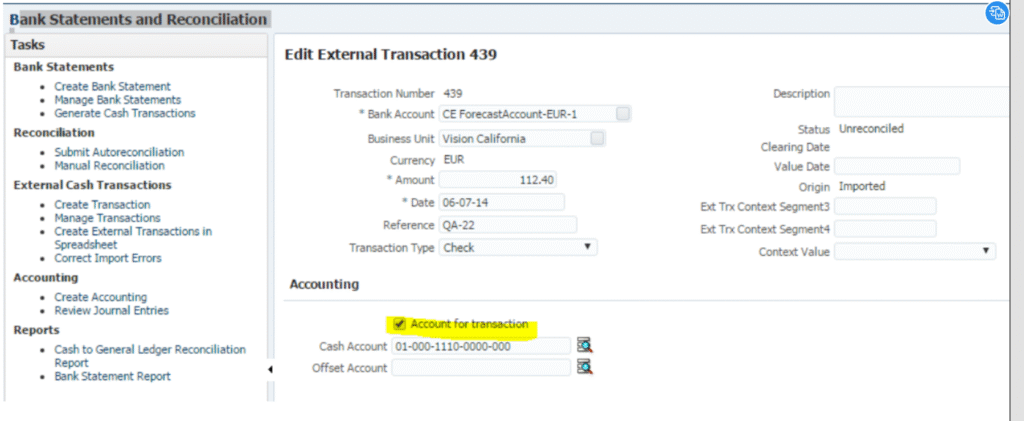Open Correct Import Errors task
Screen dimensions: 1024x421
(108, 258)
